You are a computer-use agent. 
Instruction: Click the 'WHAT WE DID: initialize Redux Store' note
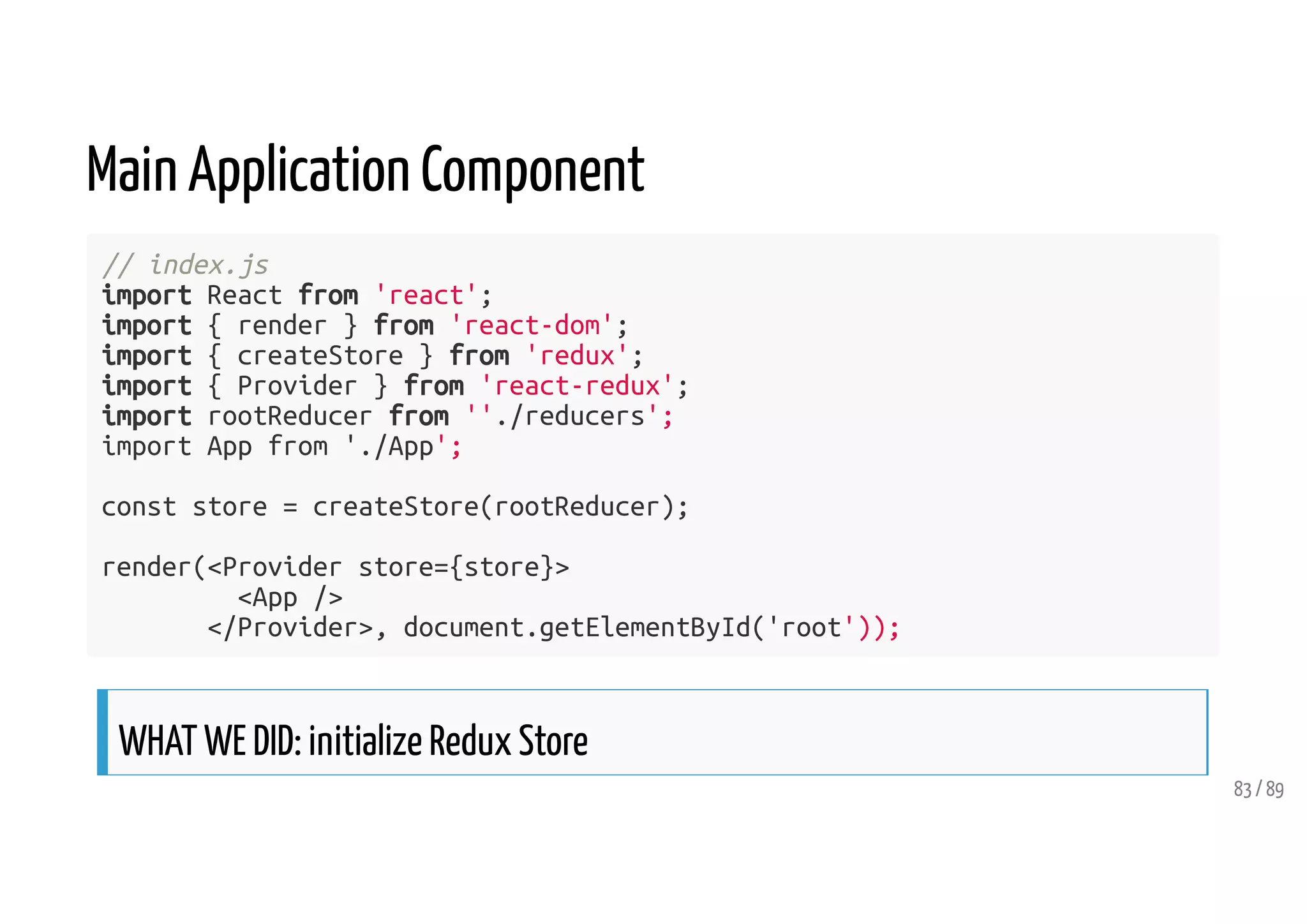[652, 733]
